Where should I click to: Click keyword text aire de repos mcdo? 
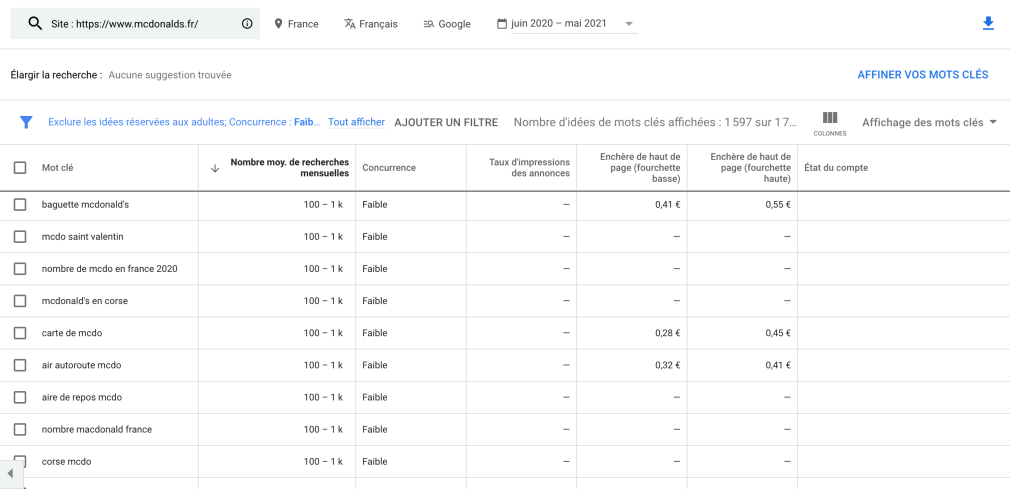(x=82, y=398)
